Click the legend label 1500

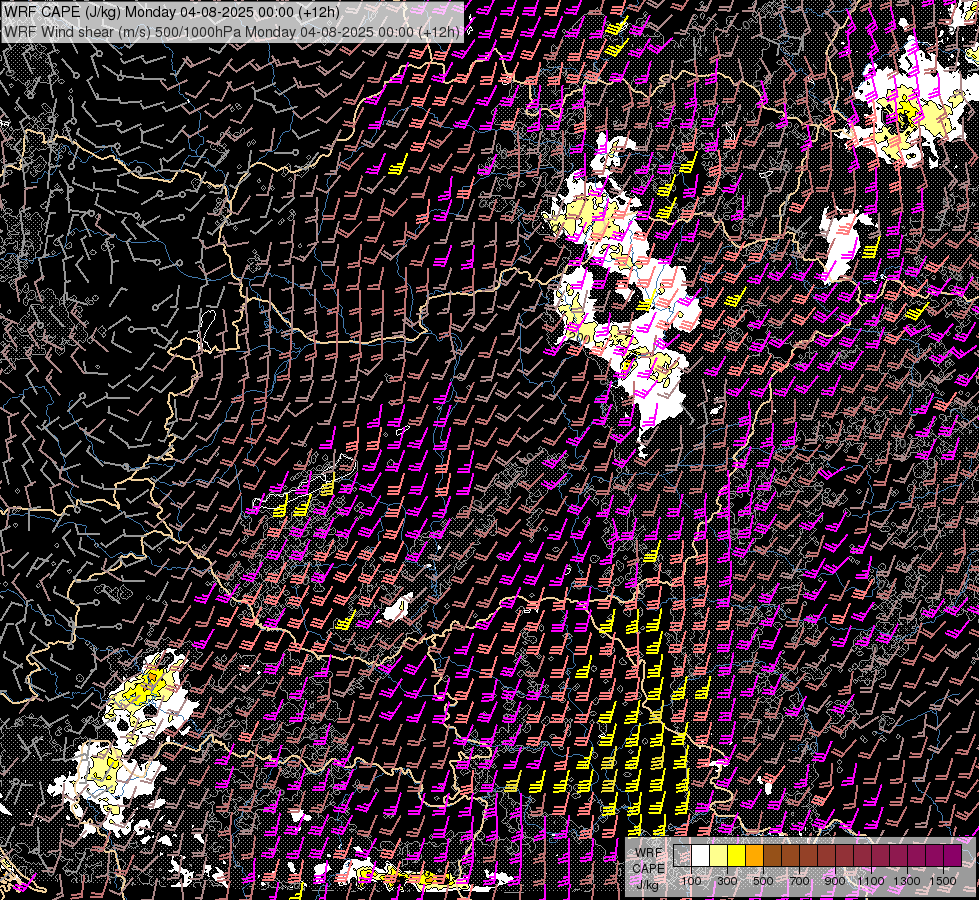coord(943,881)
